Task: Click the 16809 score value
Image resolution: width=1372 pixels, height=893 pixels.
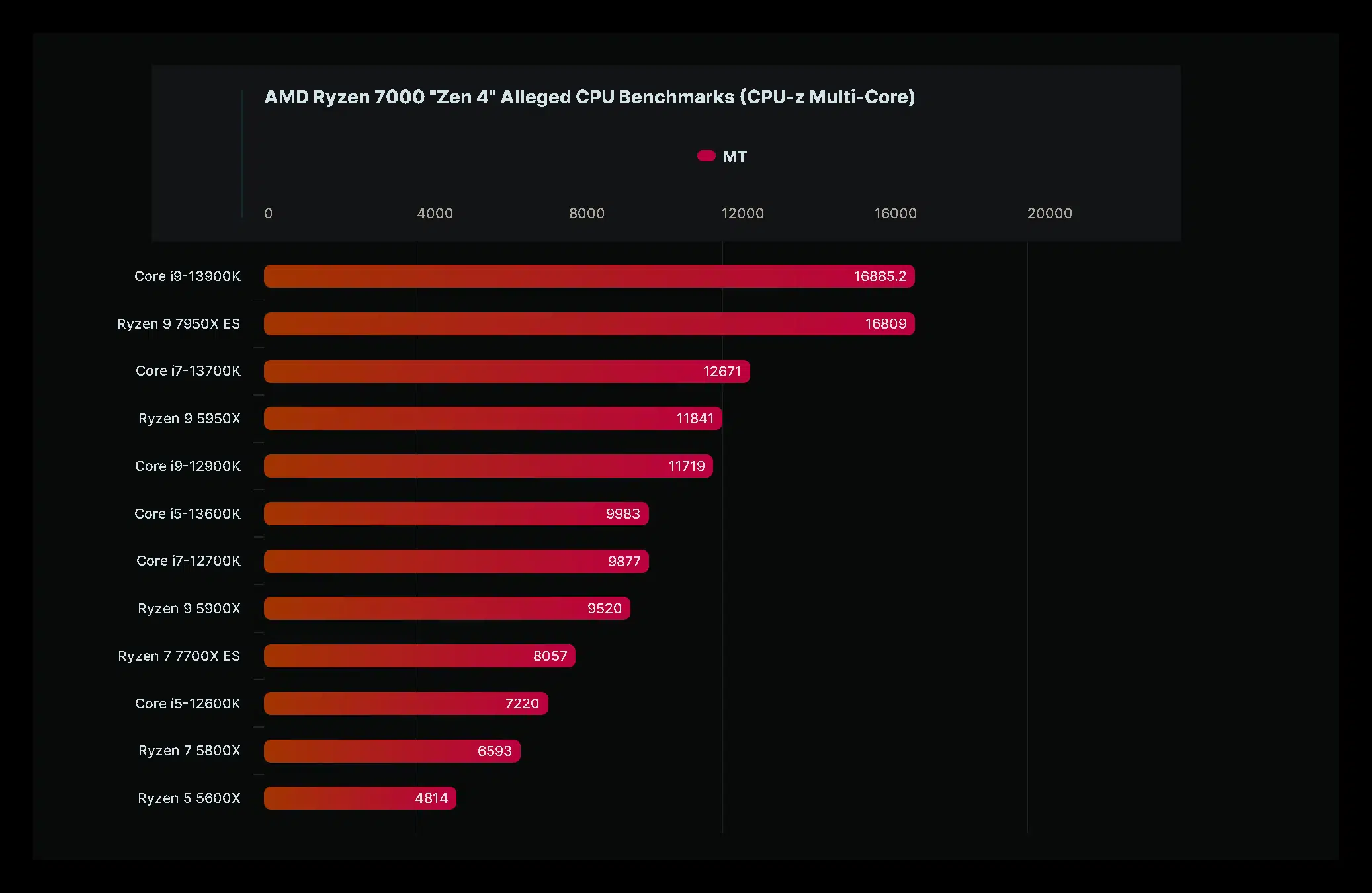Action: tap(886, 324)
